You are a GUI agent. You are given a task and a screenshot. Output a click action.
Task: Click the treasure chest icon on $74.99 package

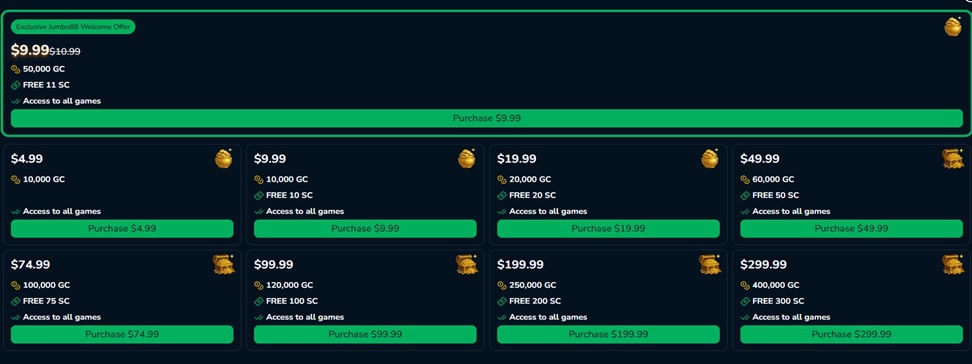click(224, 265)
